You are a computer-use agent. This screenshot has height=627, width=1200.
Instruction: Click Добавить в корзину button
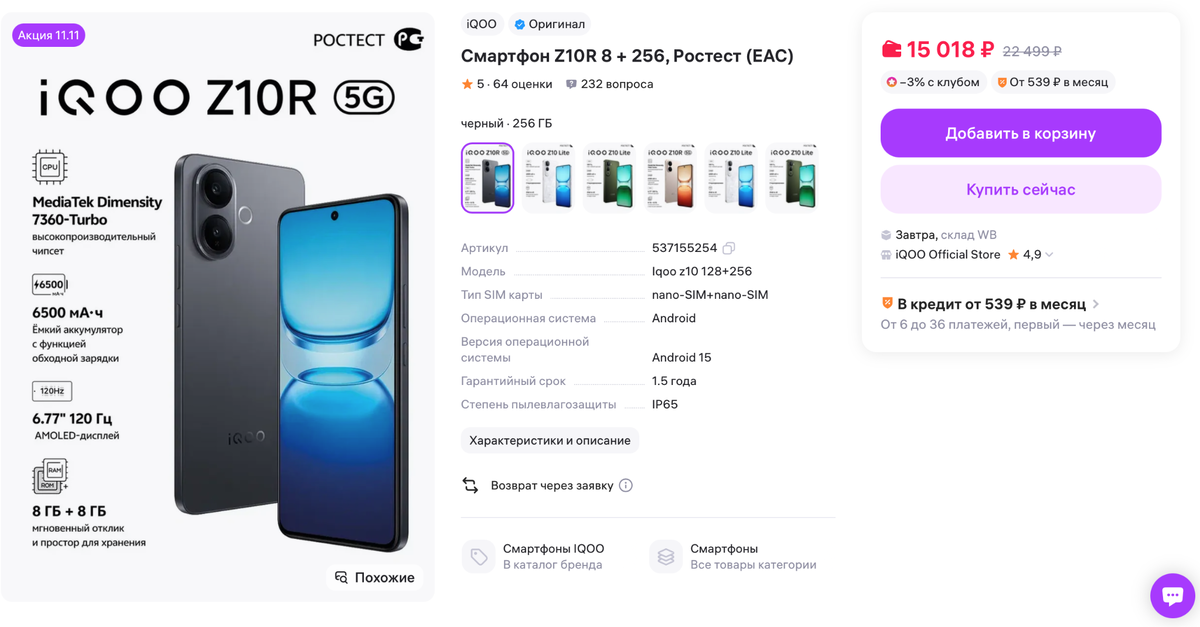[x=1021, y=133]
